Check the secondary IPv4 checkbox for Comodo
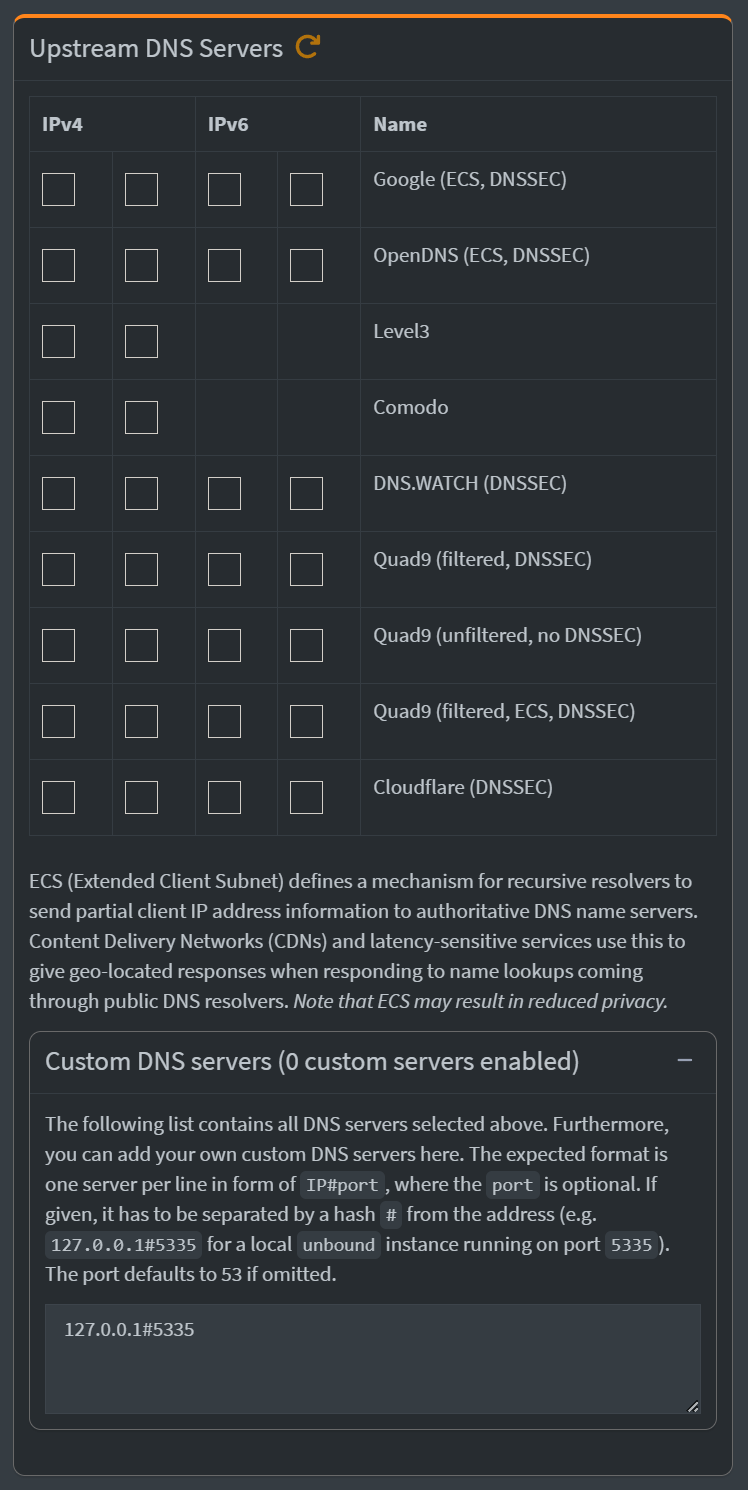Screen dimensions: 748x1490 pos(140,416)
